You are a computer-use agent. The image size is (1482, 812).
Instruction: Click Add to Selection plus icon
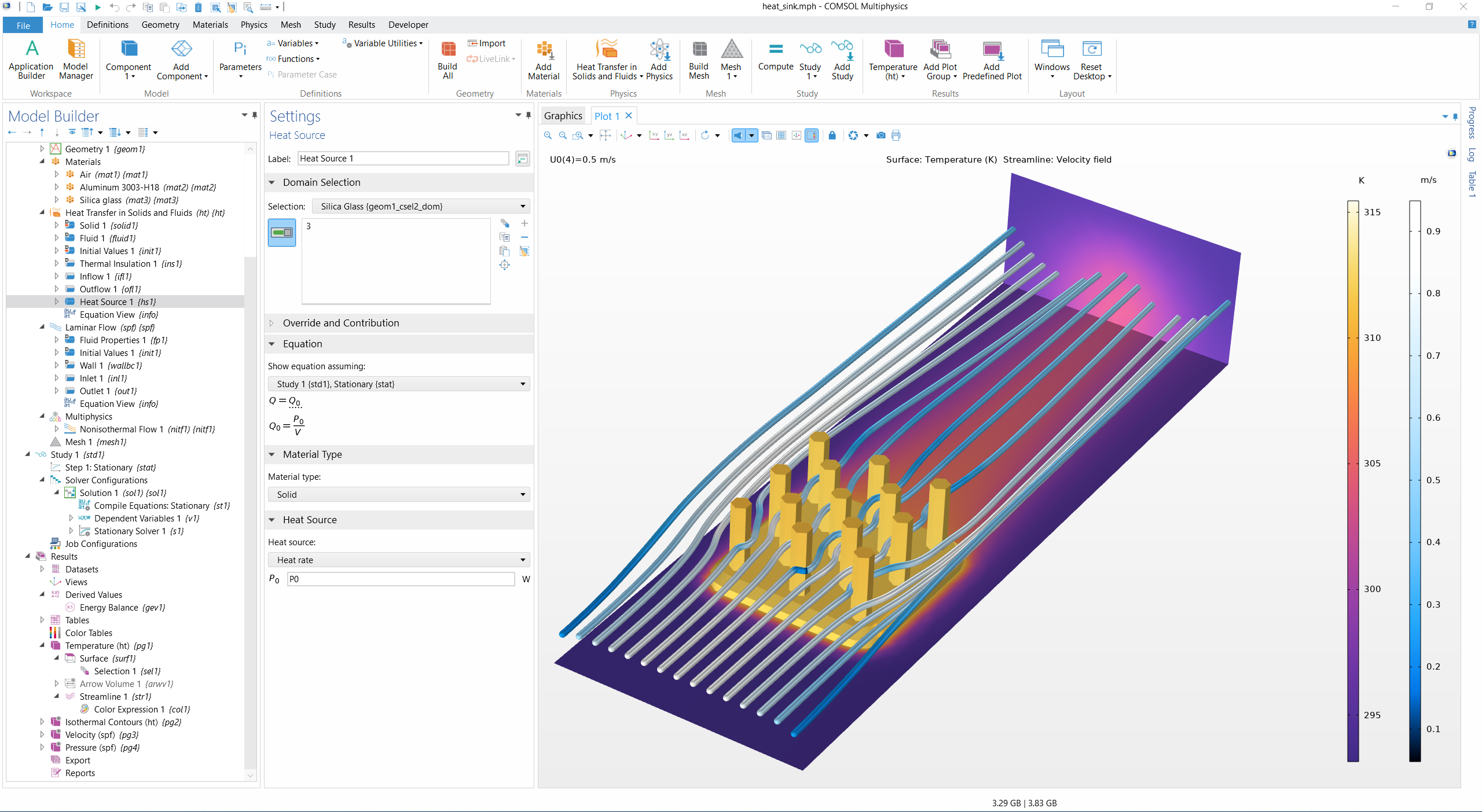pyautogui.click(x=524, y=223)
